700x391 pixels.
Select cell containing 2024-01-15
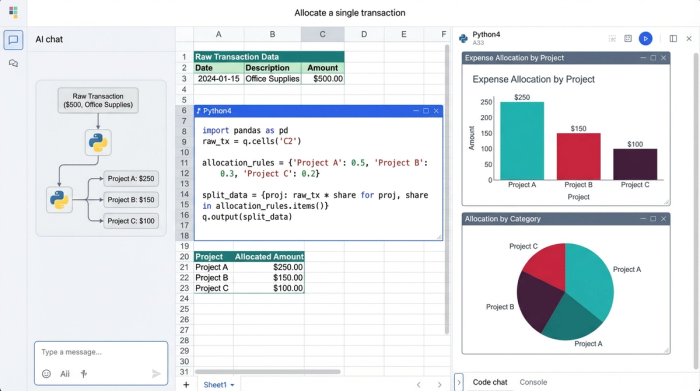tap(219, 79)
